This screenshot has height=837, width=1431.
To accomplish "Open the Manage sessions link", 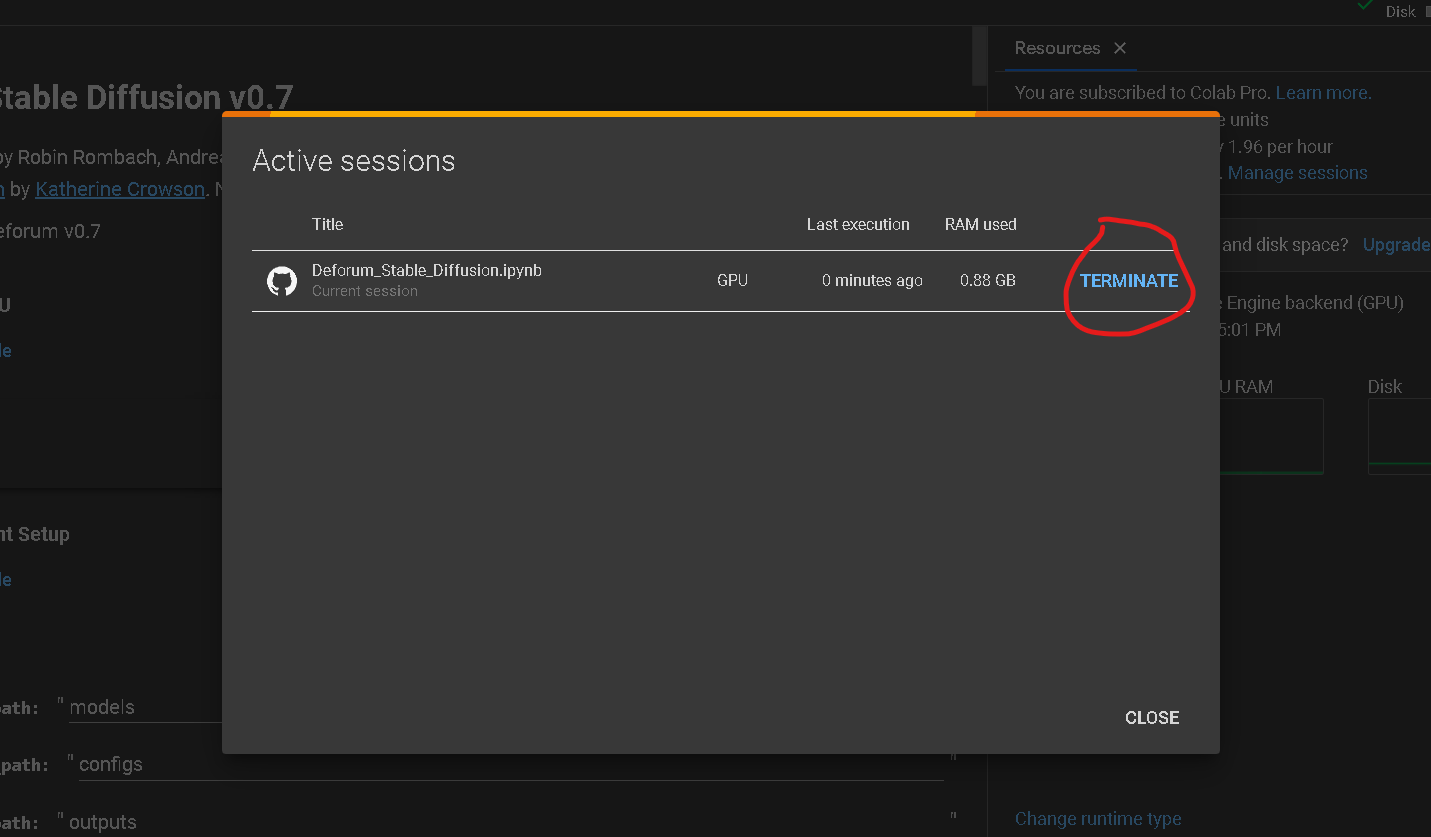I will point(1297,173).
